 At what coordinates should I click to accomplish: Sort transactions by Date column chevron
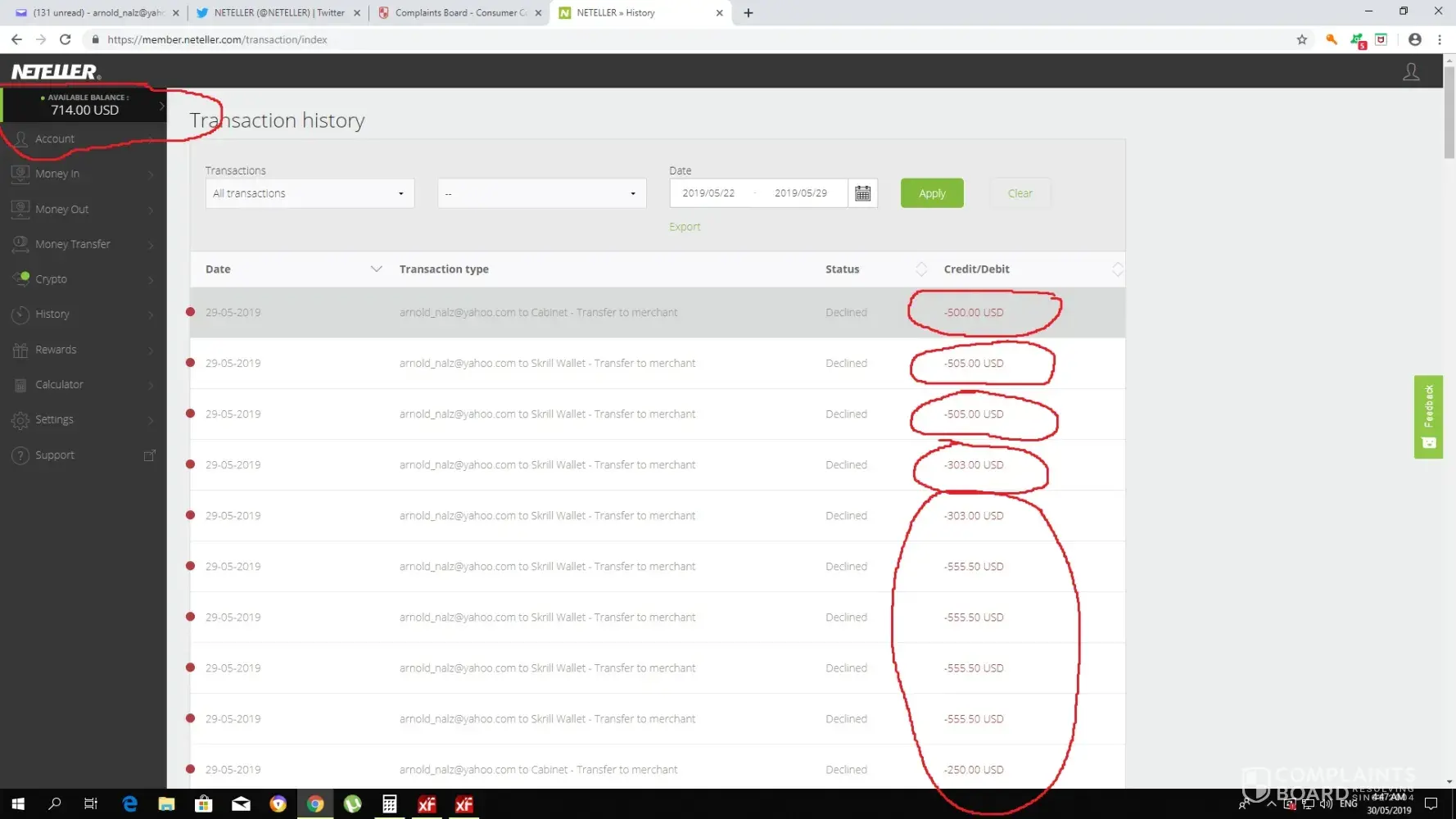pos(376,269)
